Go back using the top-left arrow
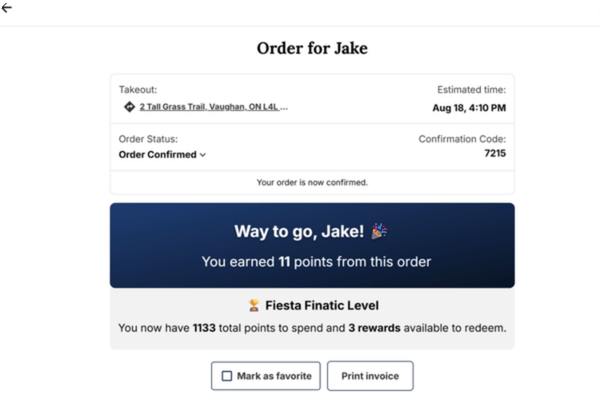 (7, 8)
